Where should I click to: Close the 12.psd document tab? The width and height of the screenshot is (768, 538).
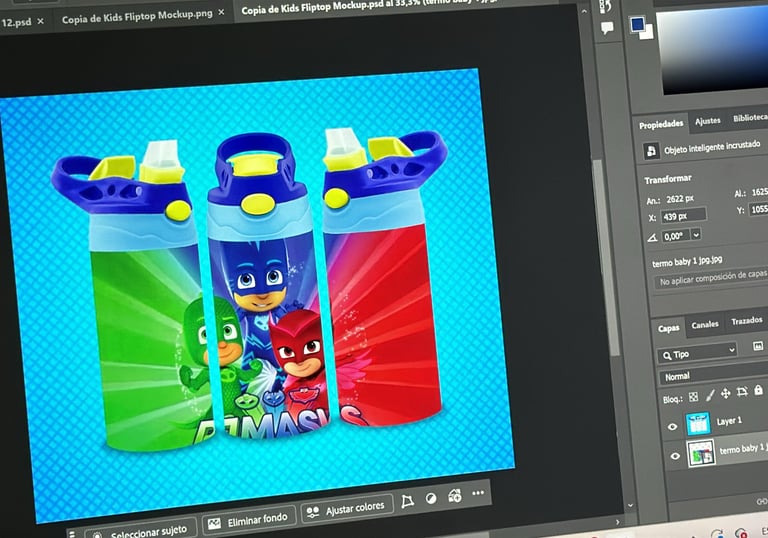tap(41, 21)
